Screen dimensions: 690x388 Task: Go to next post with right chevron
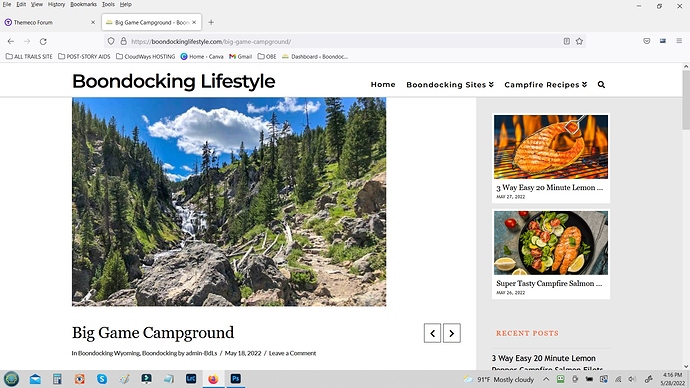point(451,333)
